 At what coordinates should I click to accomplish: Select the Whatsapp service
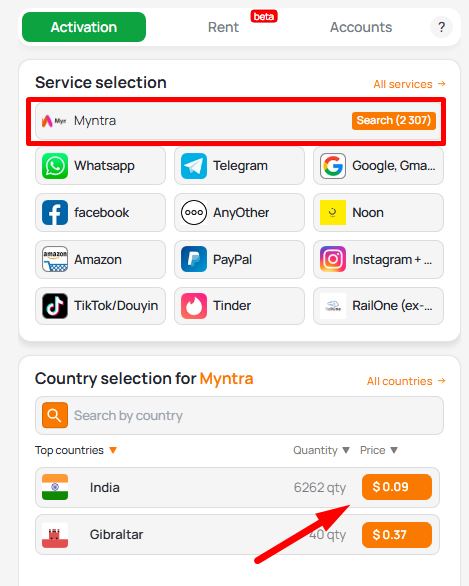[100, 166]
